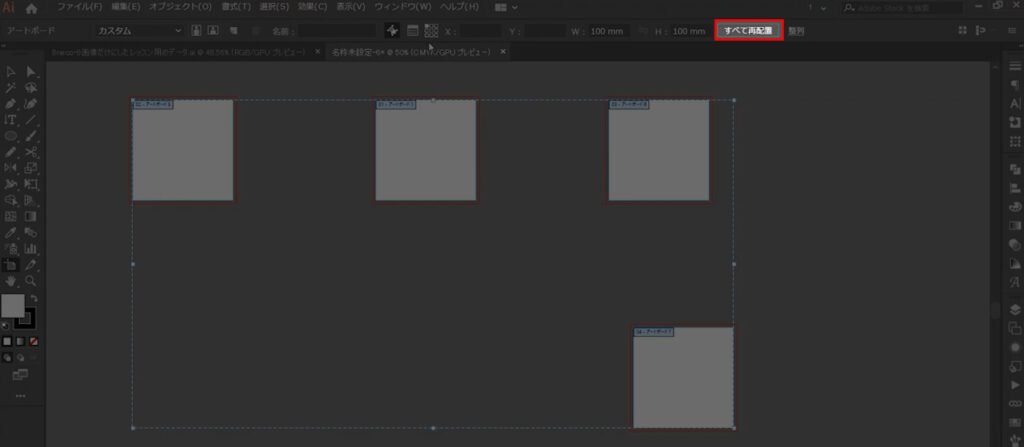Open the Artboard Options icon
Image resolution: width=1024 pixels, height=447 pixels.
[x=411, y=31]
